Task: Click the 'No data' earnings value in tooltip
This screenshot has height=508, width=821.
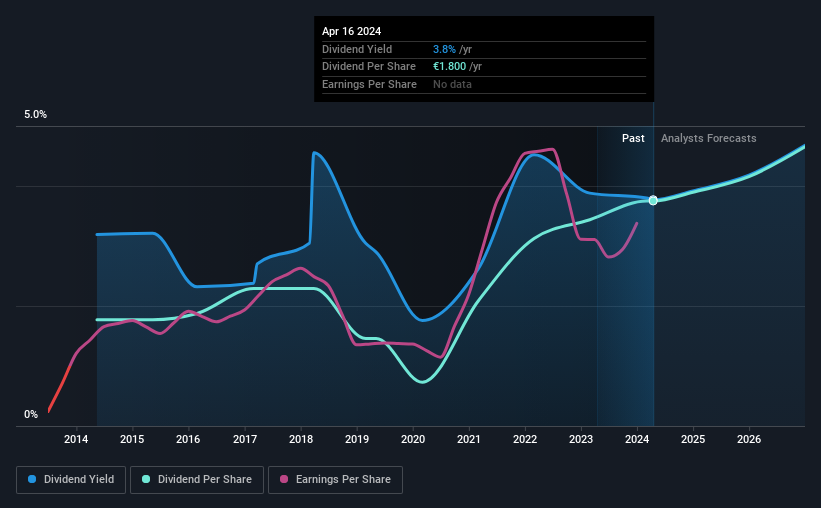Action: click(x=452, y=84)
